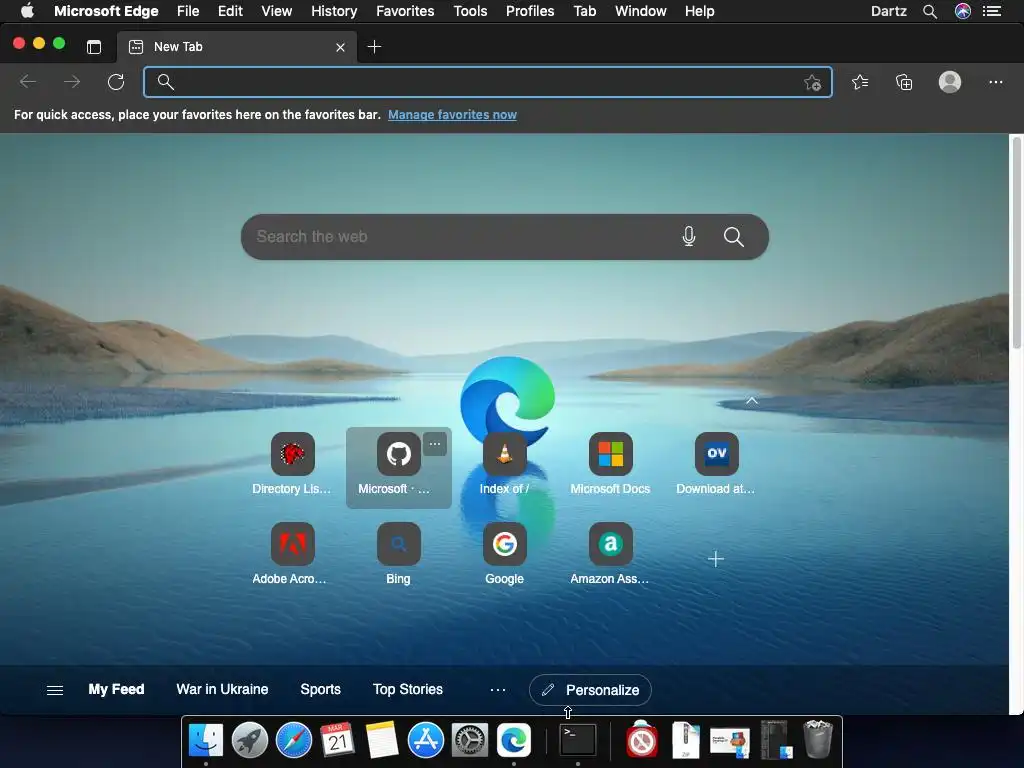
Task: Open Finder from the Dock
Action: tap(206, 741)
